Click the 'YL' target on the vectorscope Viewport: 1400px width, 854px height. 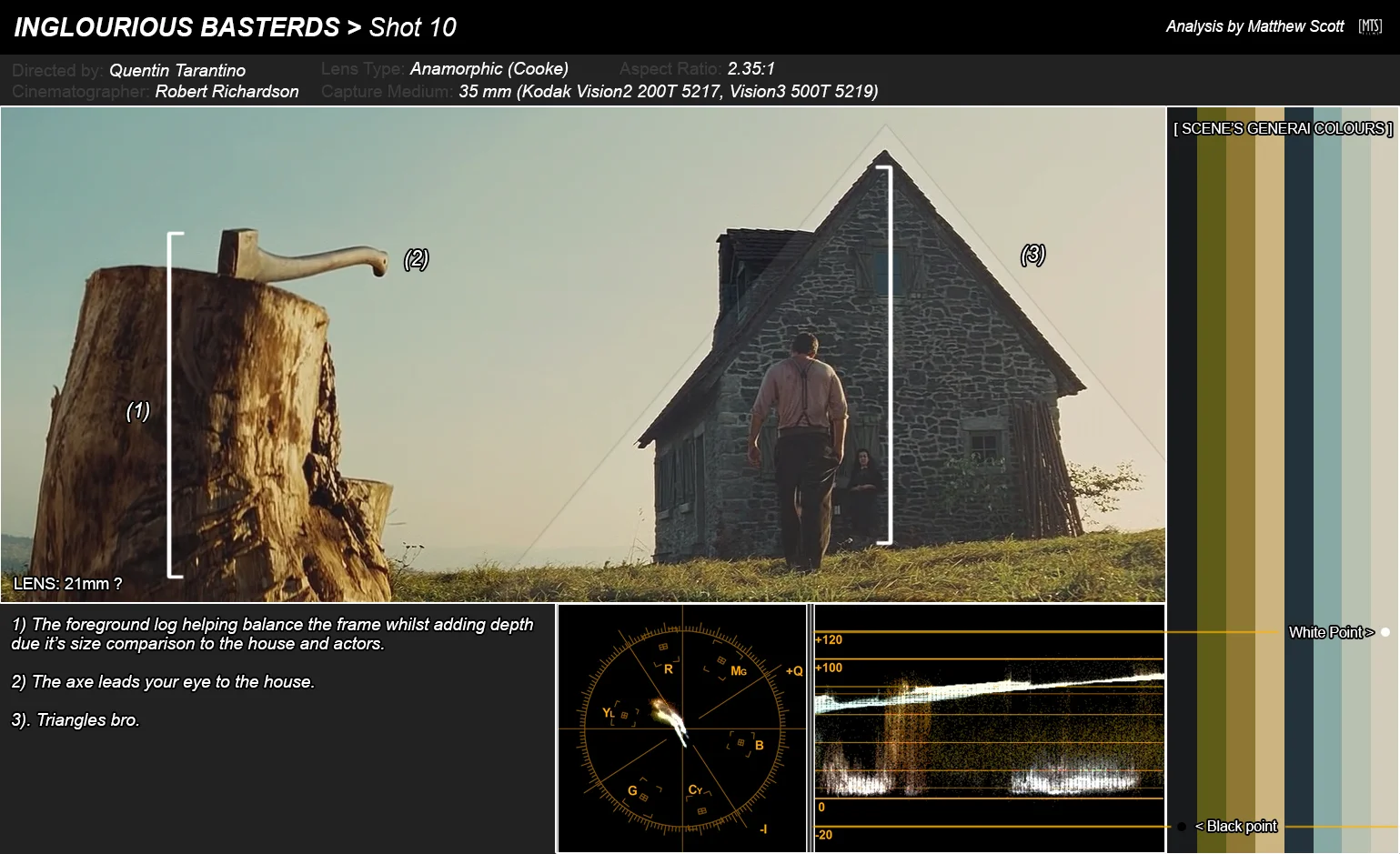[x=609, y=713]
